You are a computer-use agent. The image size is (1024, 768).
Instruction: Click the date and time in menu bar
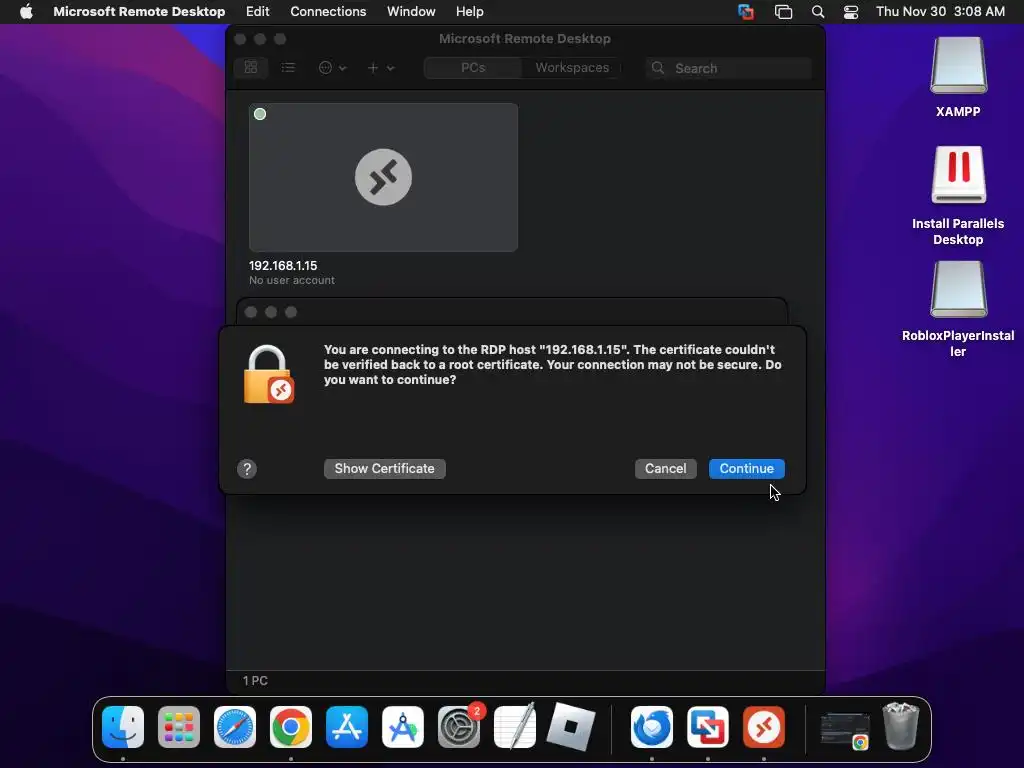click(x=940, y=12)
